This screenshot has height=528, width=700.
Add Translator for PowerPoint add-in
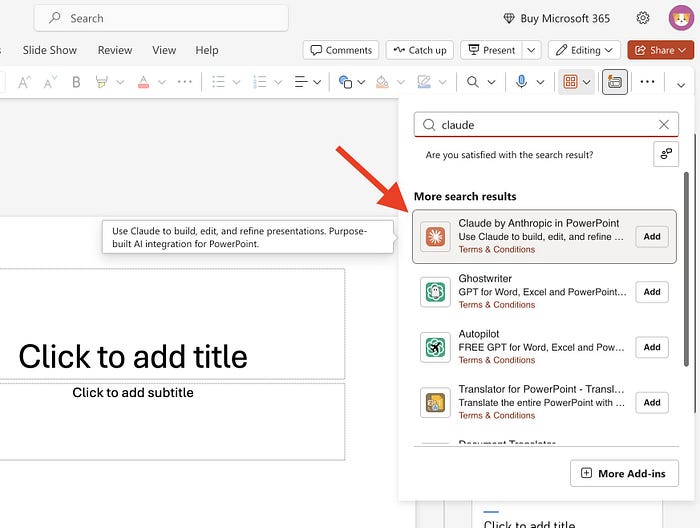tap(652, 403)
